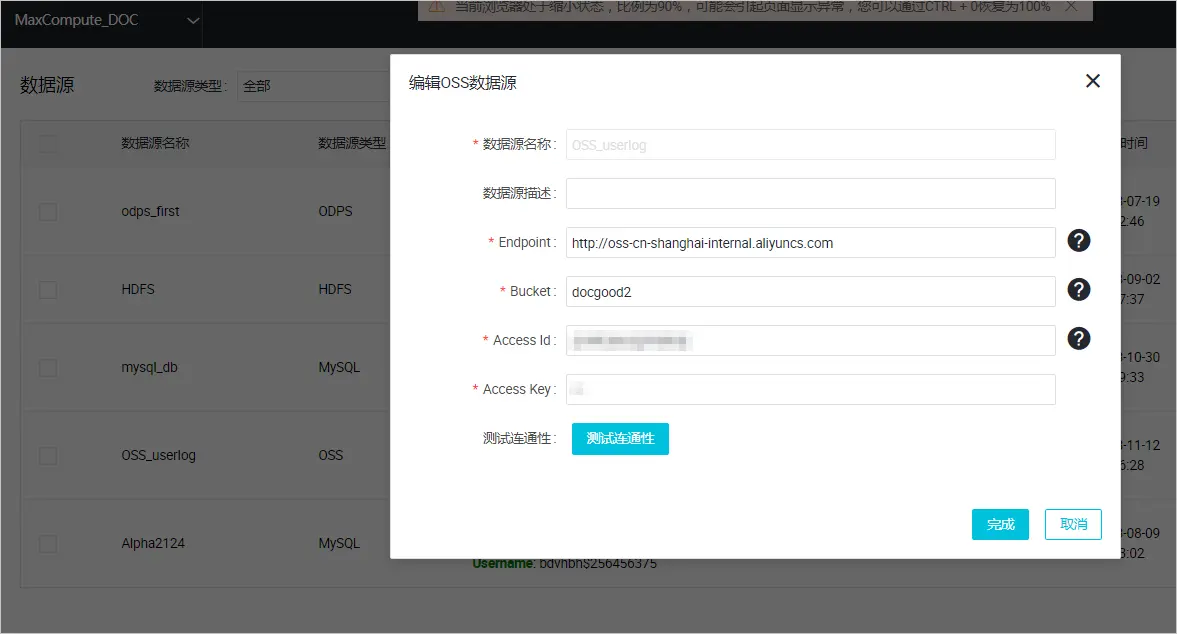The height and width of the screenshot is (634, 1177).
Task: Click the data source description field
Action: (811, 194)
